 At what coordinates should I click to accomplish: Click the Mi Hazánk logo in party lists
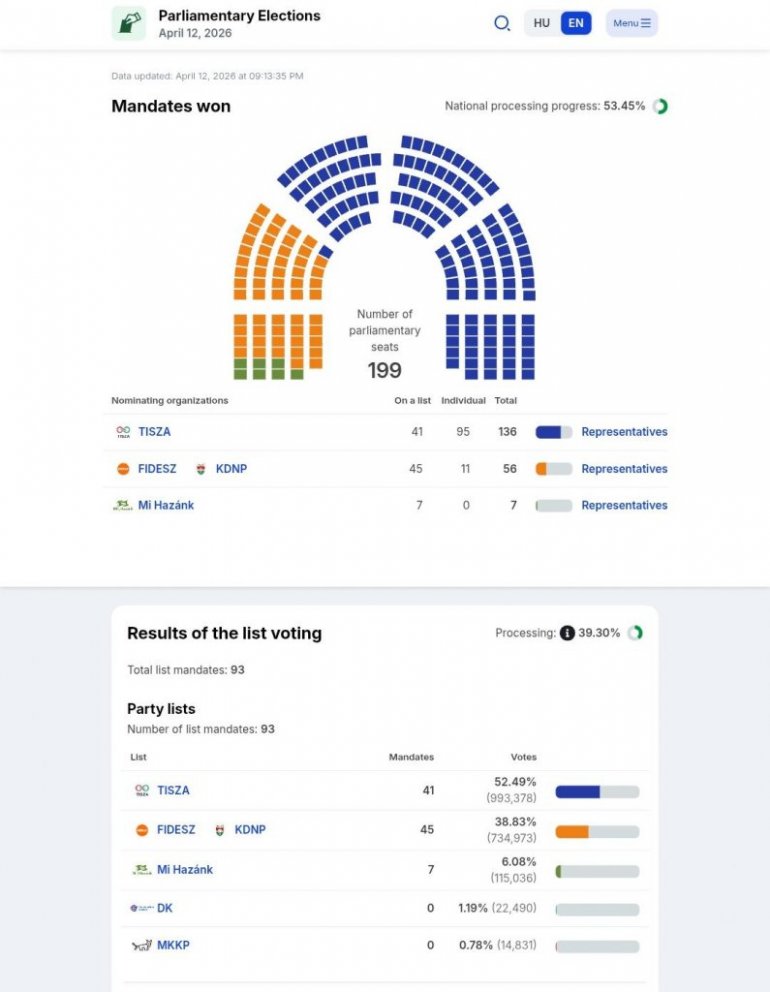tap(142, 870)
